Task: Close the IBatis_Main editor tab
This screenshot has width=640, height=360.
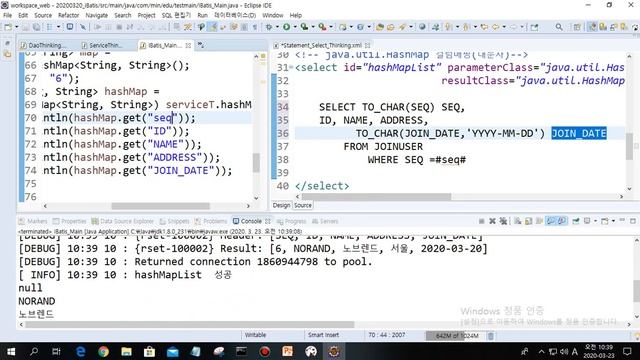Action: (188, 45)
